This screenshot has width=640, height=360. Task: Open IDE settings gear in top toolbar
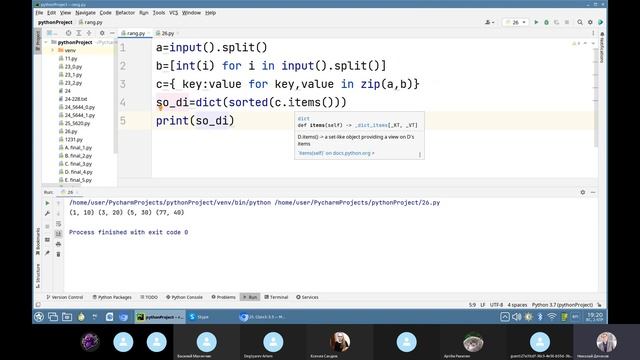[590, 22]
